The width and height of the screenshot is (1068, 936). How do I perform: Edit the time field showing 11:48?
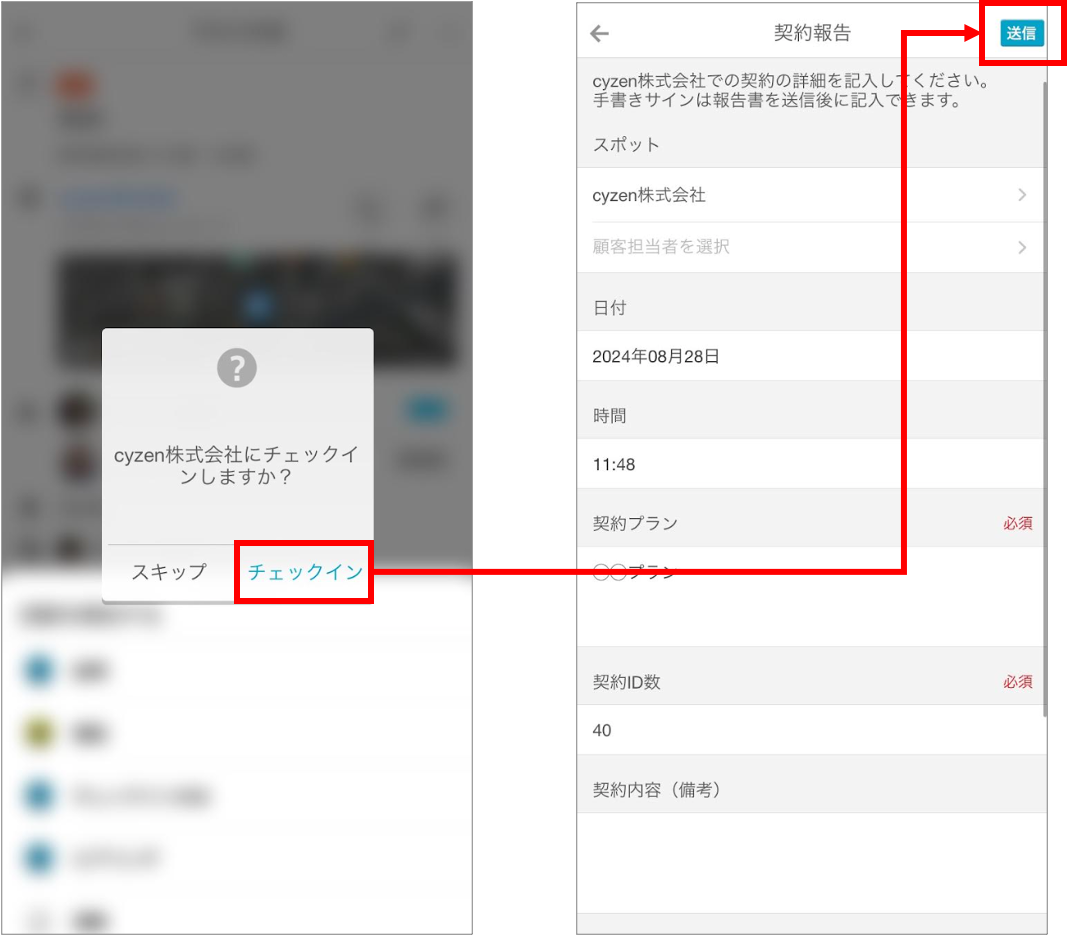[x=811, y=464]
